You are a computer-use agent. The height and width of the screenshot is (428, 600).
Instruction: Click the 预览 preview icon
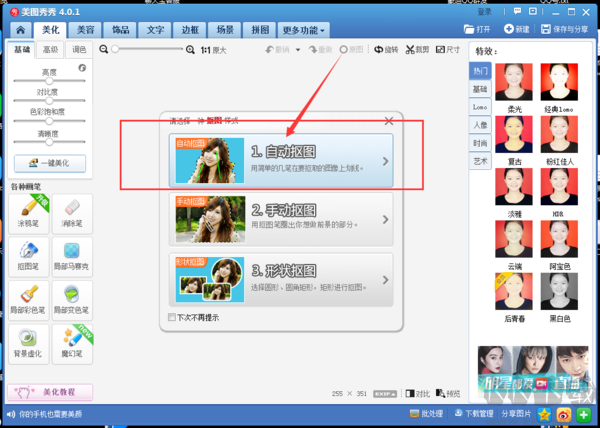[440, 393]
